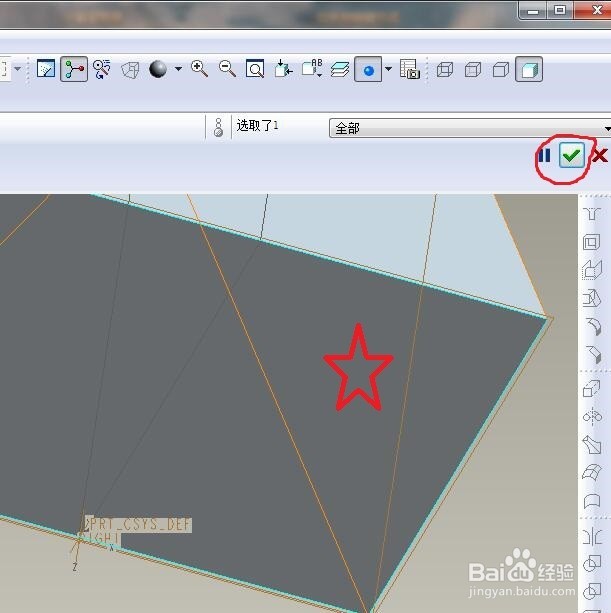
Task: Select the Mirror tool in sidebar
Action: tap(592, 536)
